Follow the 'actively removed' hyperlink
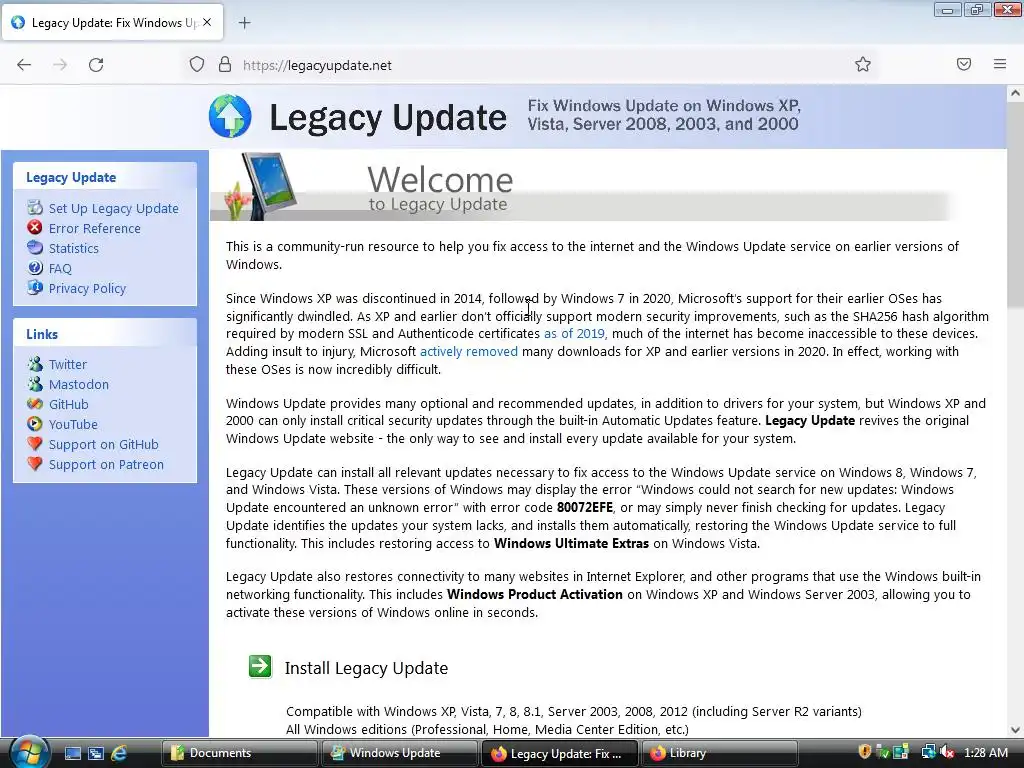 tap(469, 351)
